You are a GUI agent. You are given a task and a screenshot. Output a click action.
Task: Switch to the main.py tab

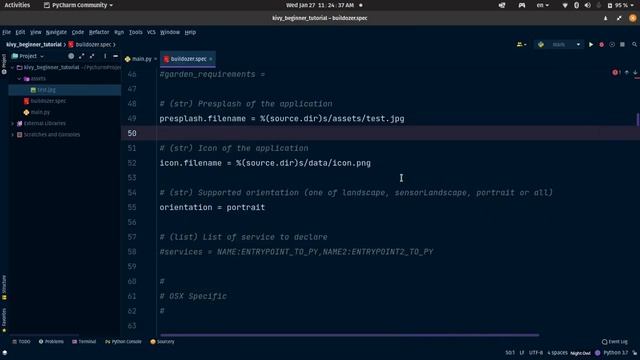(141, 59)
